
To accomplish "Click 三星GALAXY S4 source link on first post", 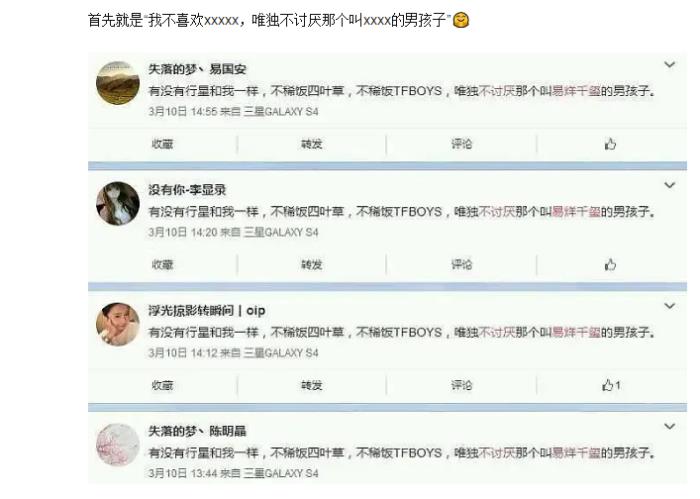I will 281,112.
